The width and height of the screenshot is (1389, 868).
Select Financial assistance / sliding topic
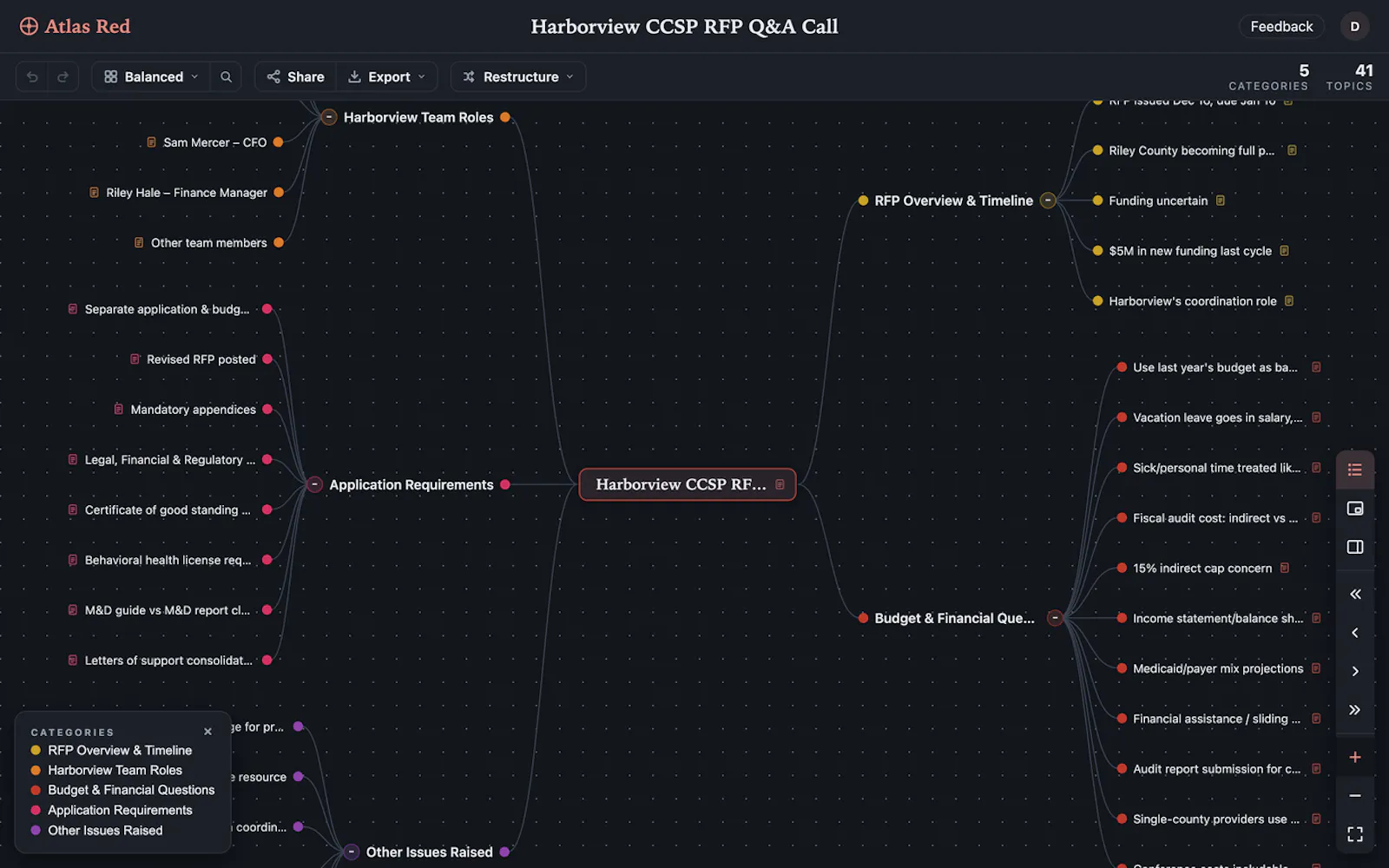point(1216,719)
